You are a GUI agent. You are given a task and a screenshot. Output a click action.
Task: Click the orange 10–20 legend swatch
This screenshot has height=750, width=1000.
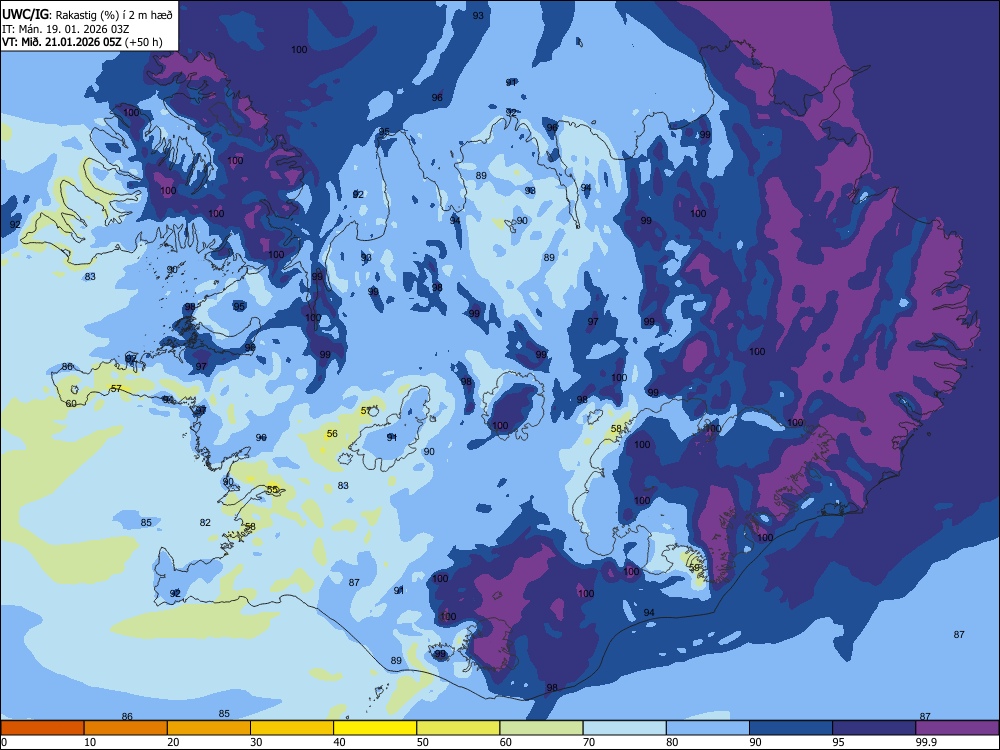point(126,728)
